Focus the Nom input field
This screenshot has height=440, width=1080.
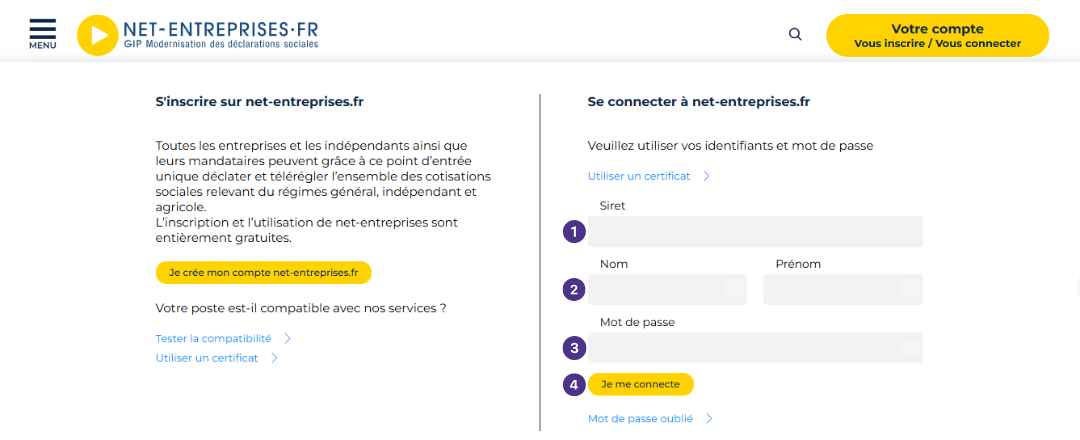pyautogui.click(x=667, y=289)
